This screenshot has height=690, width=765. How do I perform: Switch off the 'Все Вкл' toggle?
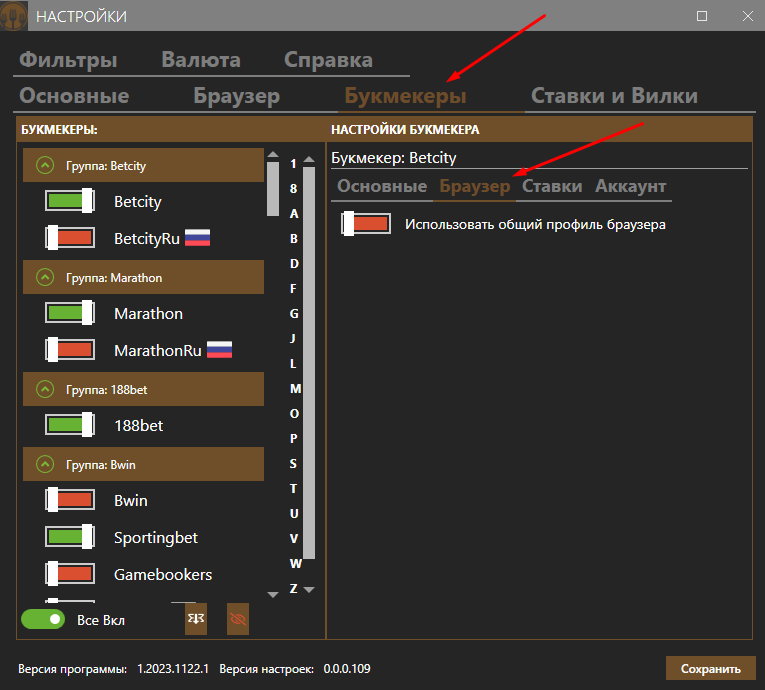pyautogui.click(x=43, y=620)
